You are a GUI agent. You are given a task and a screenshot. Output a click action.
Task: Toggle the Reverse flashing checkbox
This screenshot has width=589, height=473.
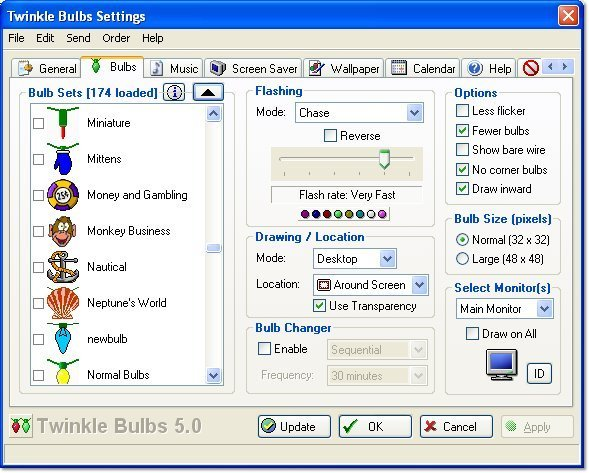(330, 136)
